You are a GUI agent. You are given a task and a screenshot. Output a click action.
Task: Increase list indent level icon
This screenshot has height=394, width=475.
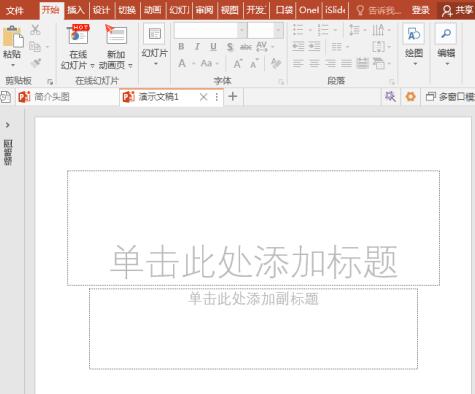314,46
